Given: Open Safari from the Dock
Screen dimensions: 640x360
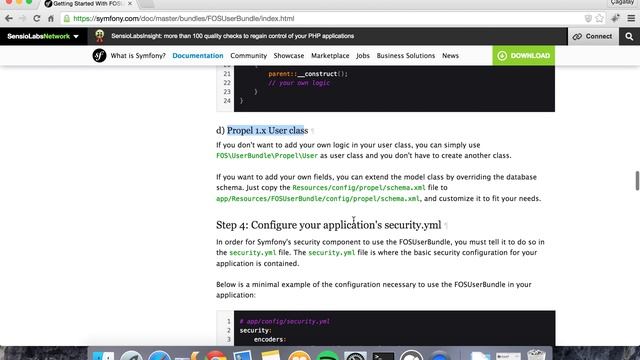Looking at the screenshot, I should point(160,355).
